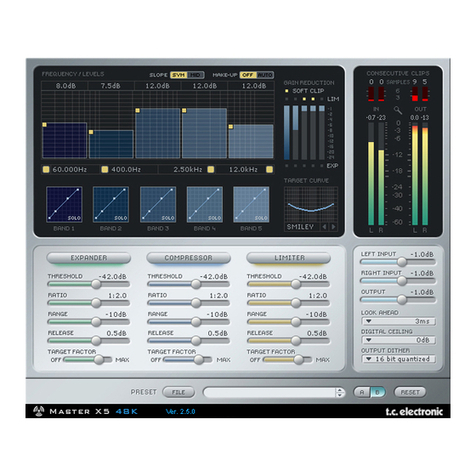Screen dimensions: 476x476
Task: Step through presets with the preset field arrows
Action: pos(340,392)
